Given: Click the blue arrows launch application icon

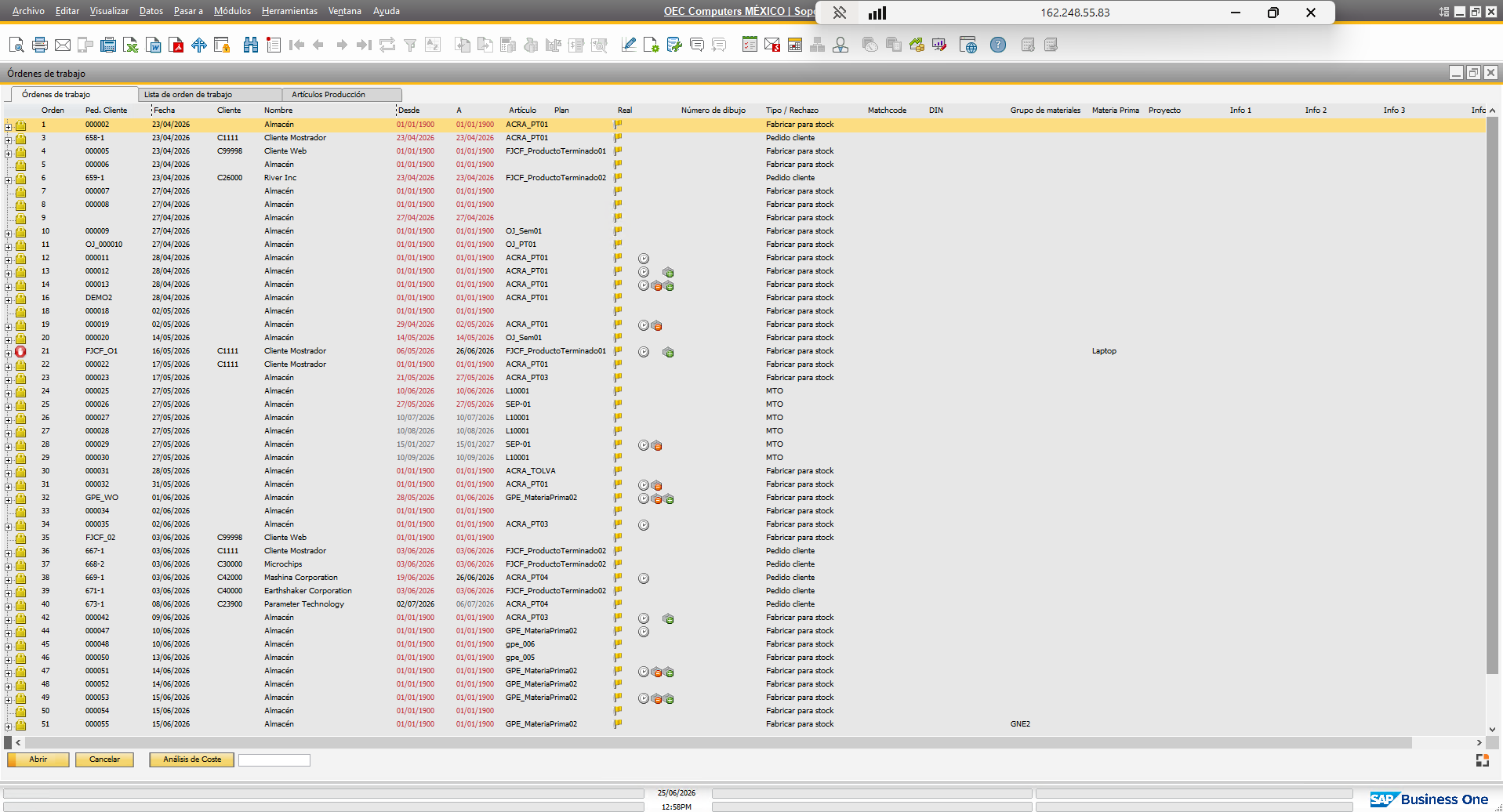Looking at the screenshot, I should pyautogui.click(x=199, y=45).
